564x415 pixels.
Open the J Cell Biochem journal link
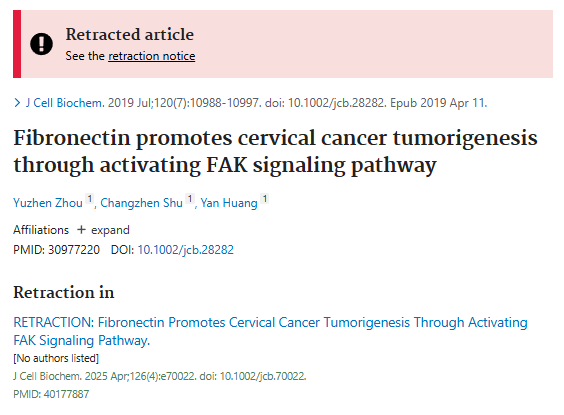tap(65, 103)
